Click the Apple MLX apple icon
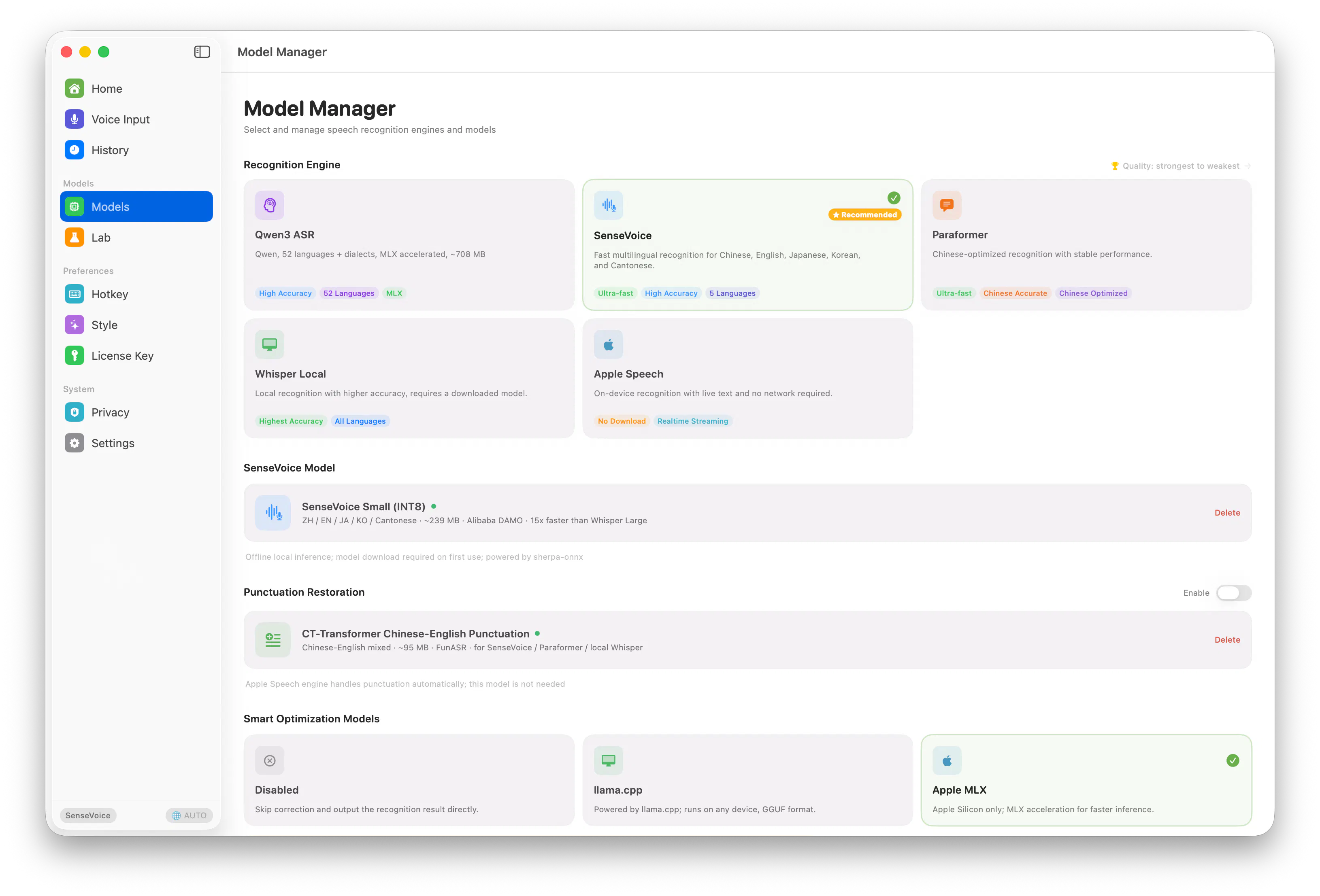Image resolution: width=1320 pixels, height=896 pixels. click(947, 760)
